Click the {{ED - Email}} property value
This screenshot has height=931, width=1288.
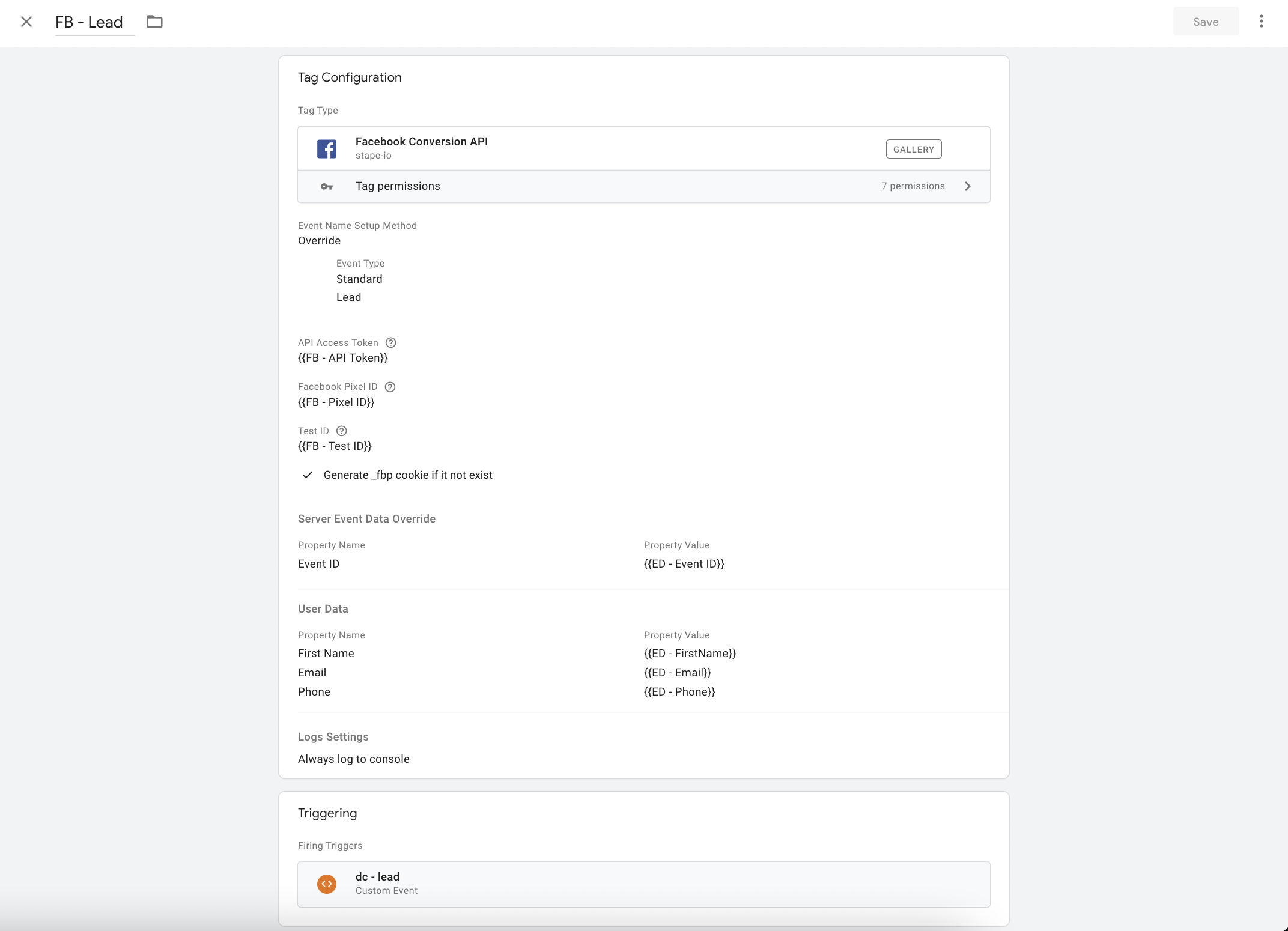click(678, 673)
